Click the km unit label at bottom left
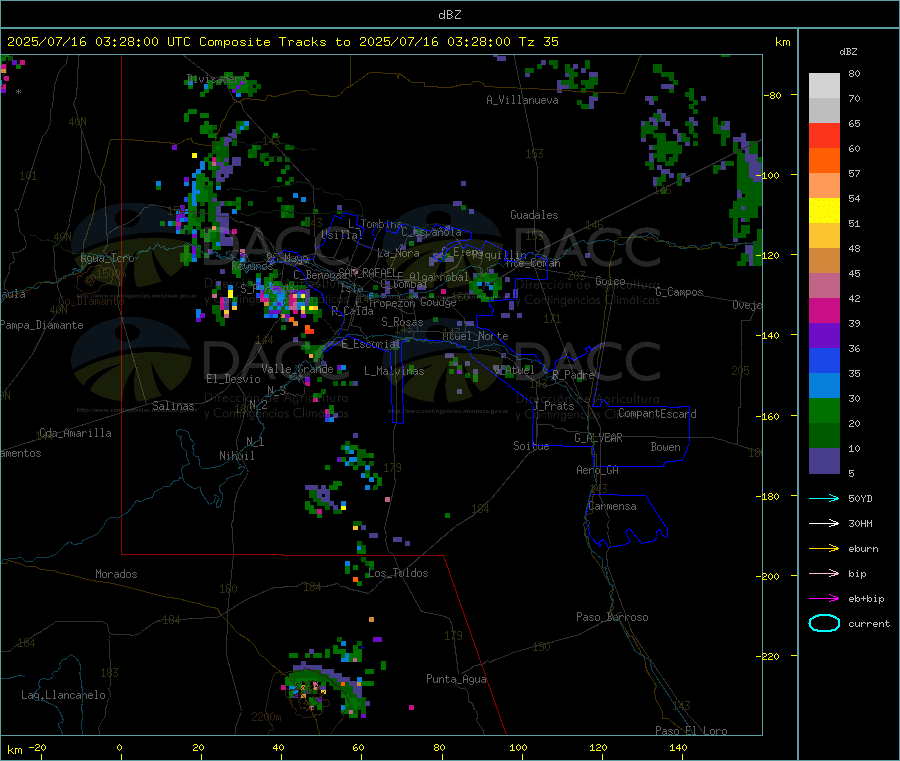The height and width of the screenshot is (761, 900). point(14,750)
